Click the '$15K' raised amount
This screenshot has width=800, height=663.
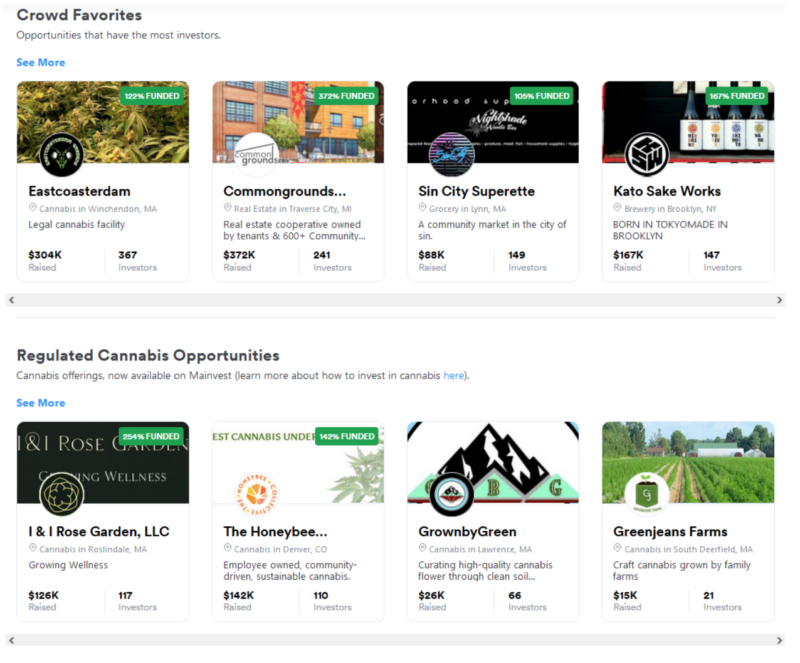coord(625,595)
